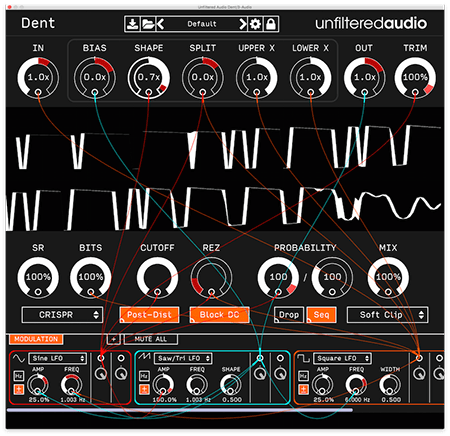Image resolution: width=450 pixels, height=436 pixels.
Task: Open the Square LFO type dropdown
Action: [342, 358]
